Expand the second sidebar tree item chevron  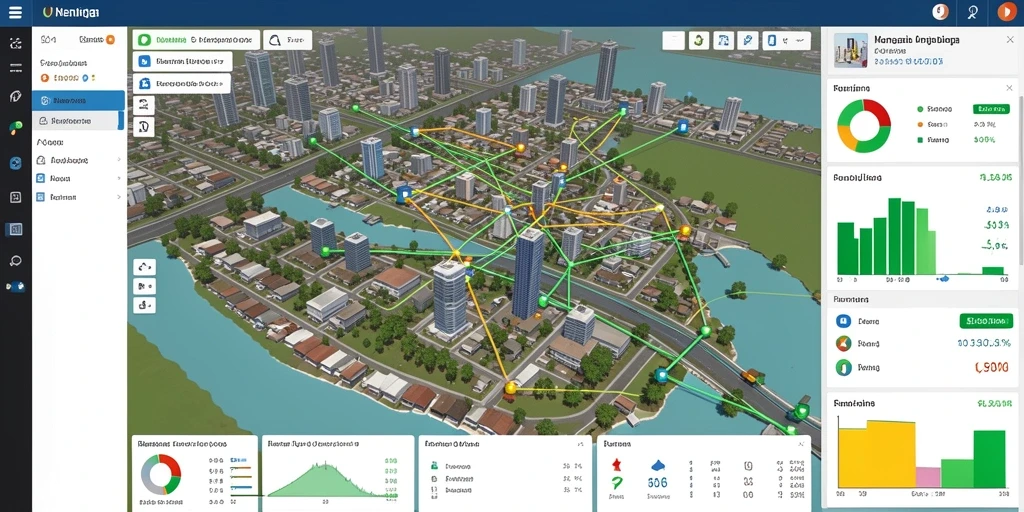click(x=119, y=178)
